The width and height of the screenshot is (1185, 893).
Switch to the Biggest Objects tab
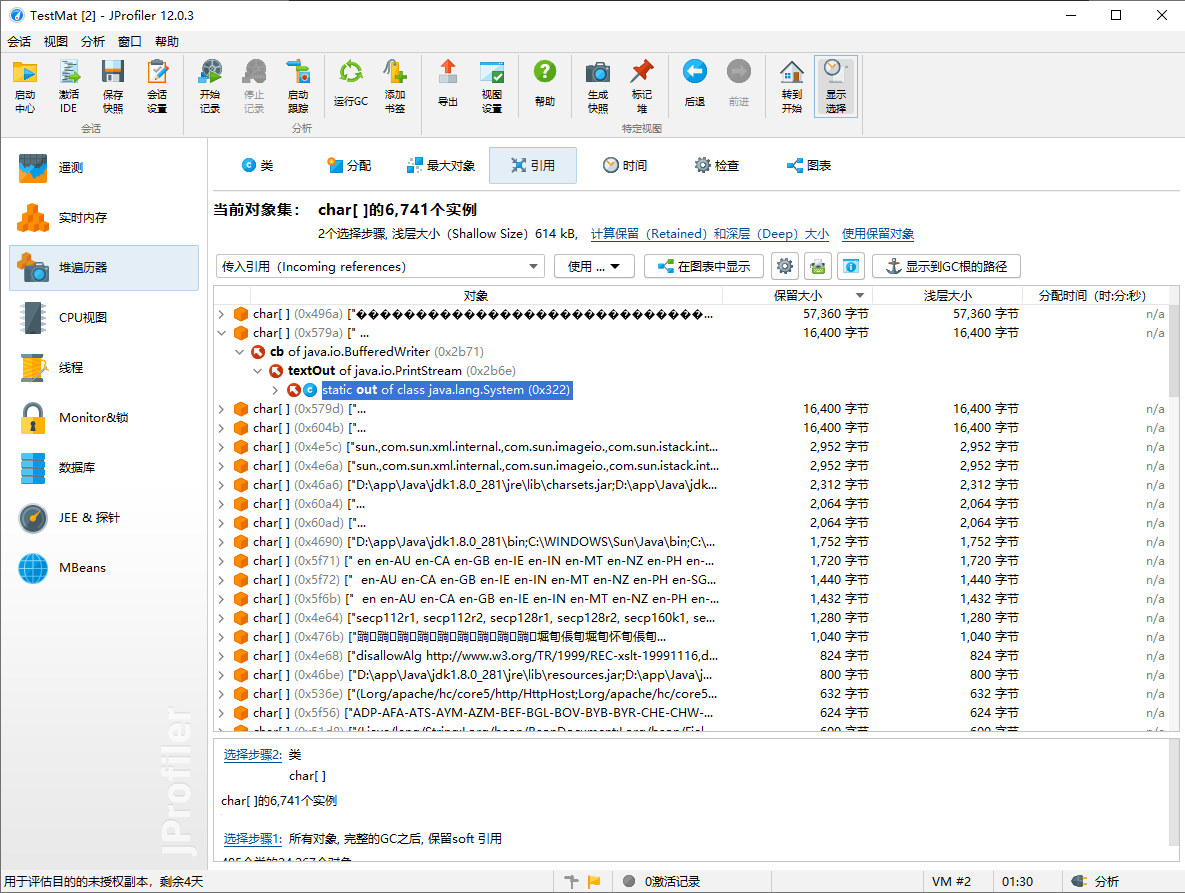(x=441, y=165)
